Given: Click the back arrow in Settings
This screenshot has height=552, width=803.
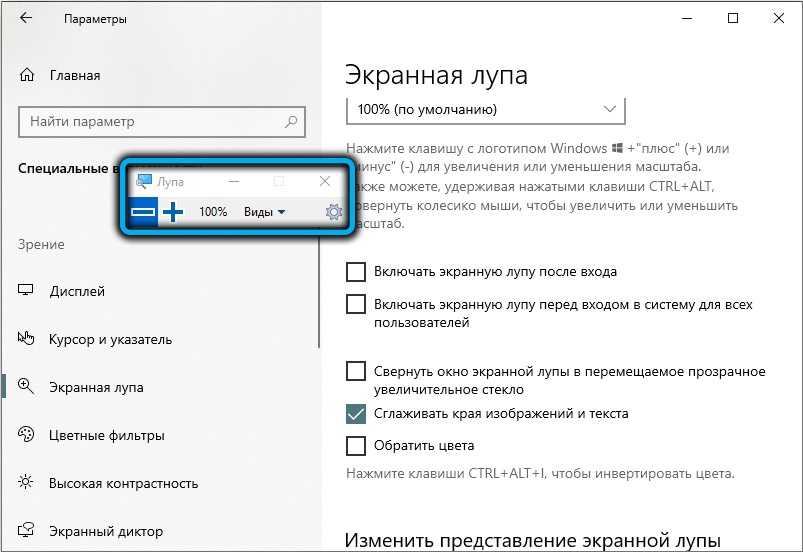Looking at the screenshot, I should (x=25, y=19).
